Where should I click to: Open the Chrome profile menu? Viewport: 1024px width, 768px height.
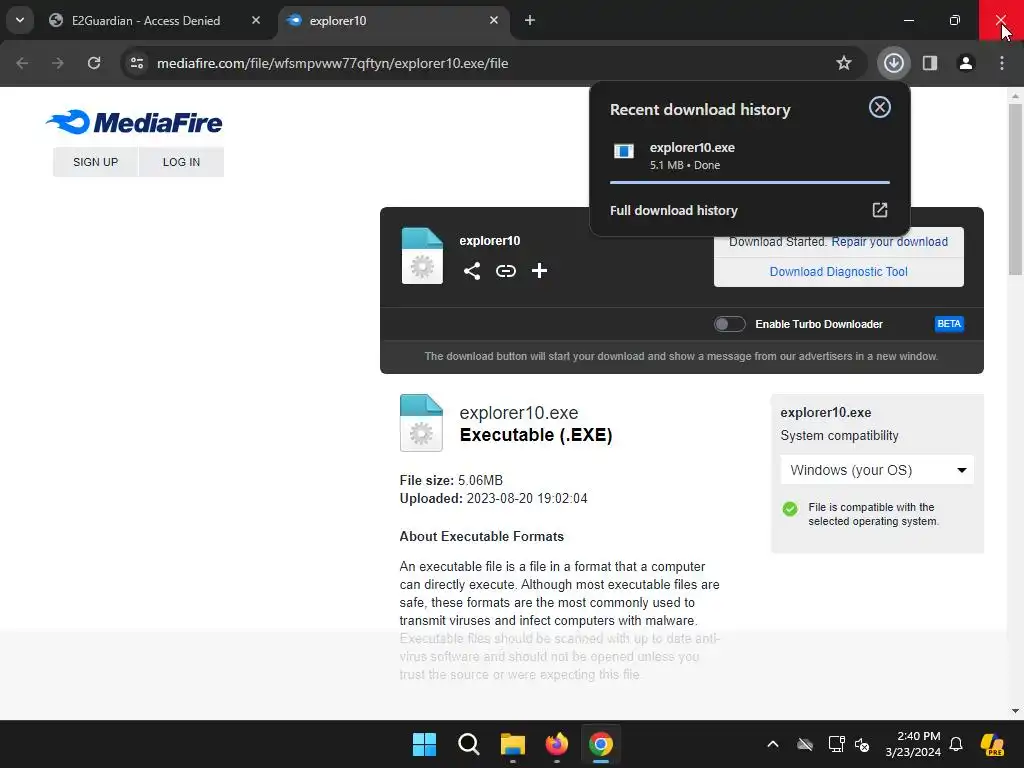point(966,63)
